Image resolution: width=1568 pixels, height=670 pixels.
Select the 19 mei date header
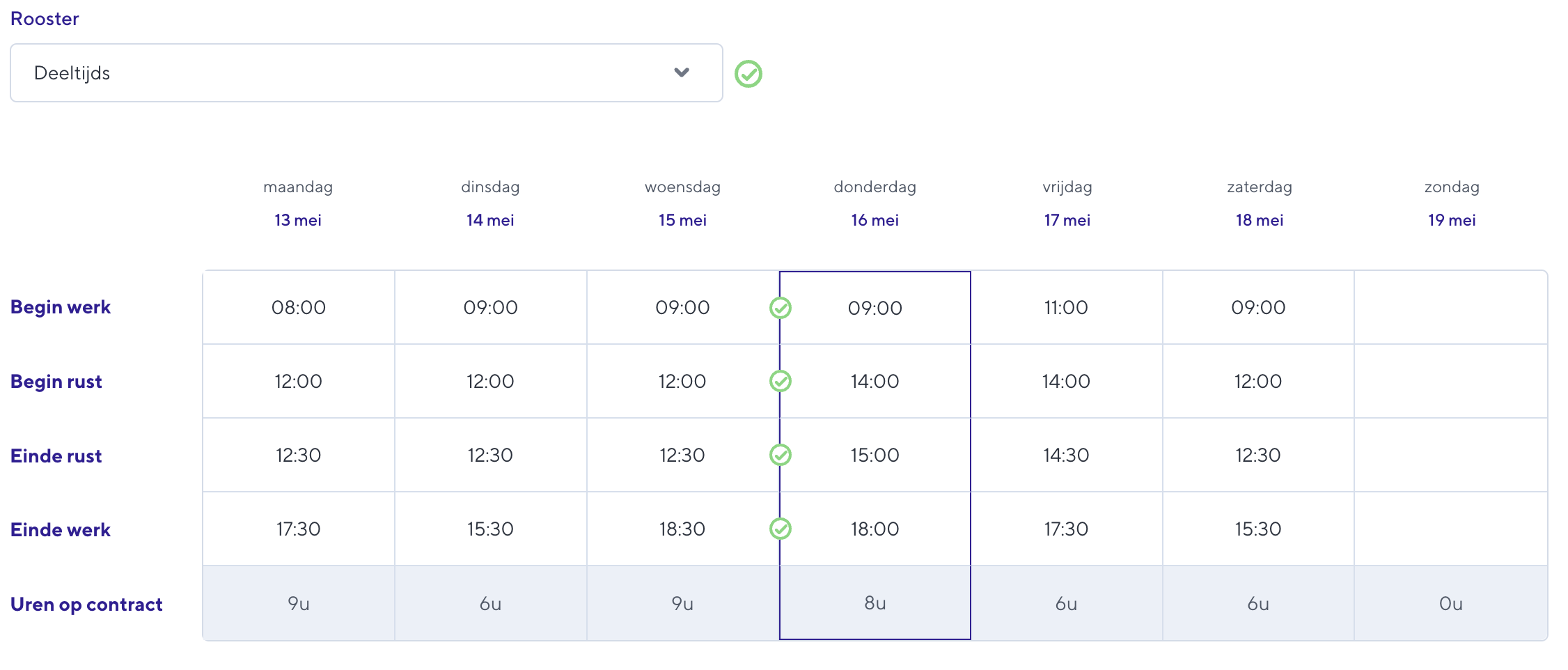1452,220
